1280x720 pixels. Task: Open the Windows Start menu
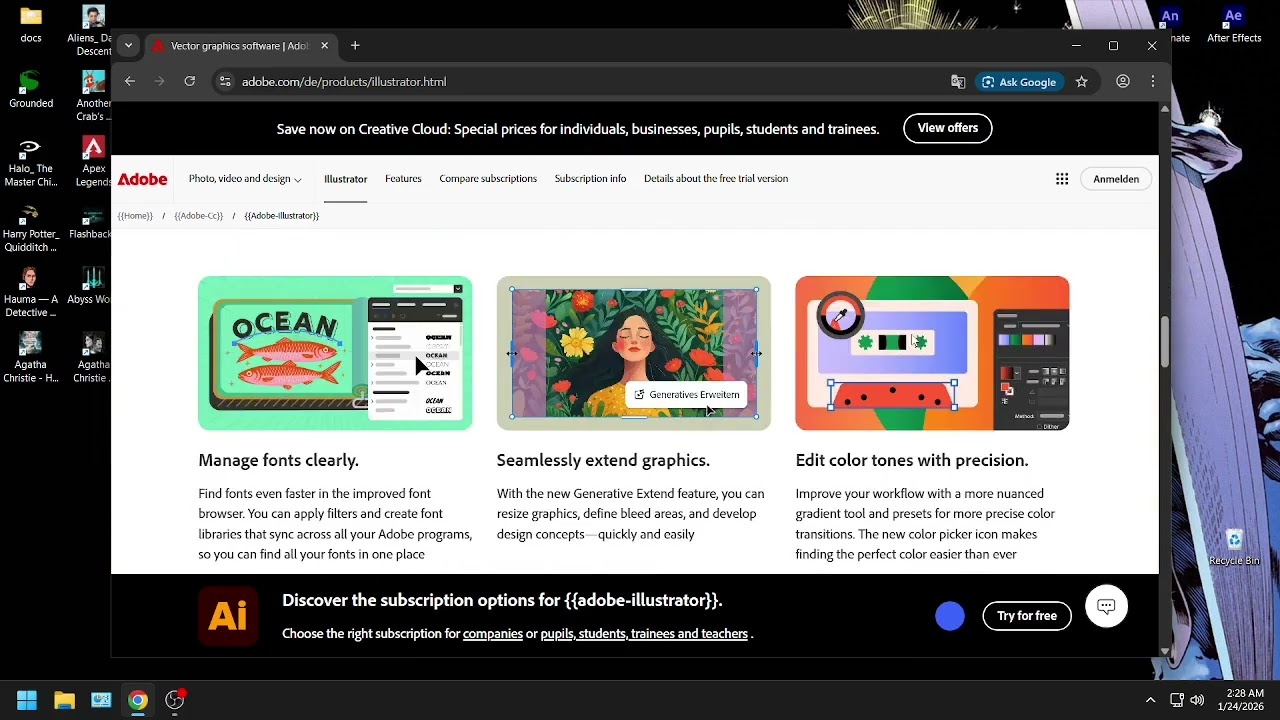27,700
